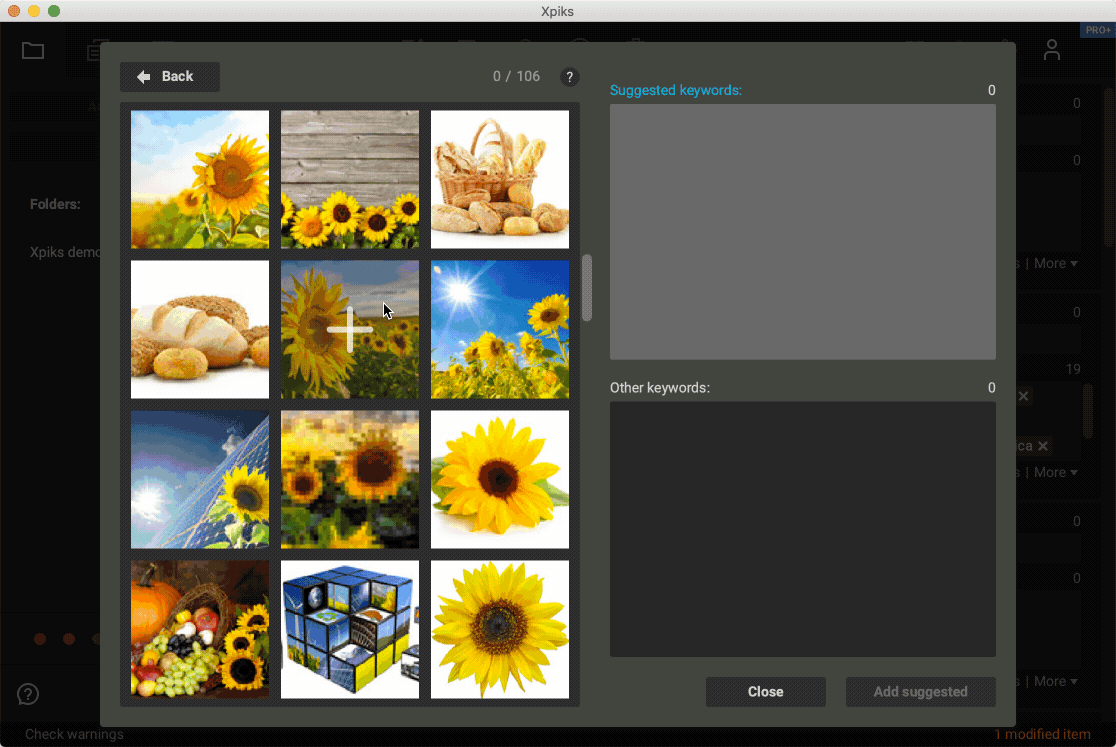Click the Suggested keywords label

(x=676, y=90)
